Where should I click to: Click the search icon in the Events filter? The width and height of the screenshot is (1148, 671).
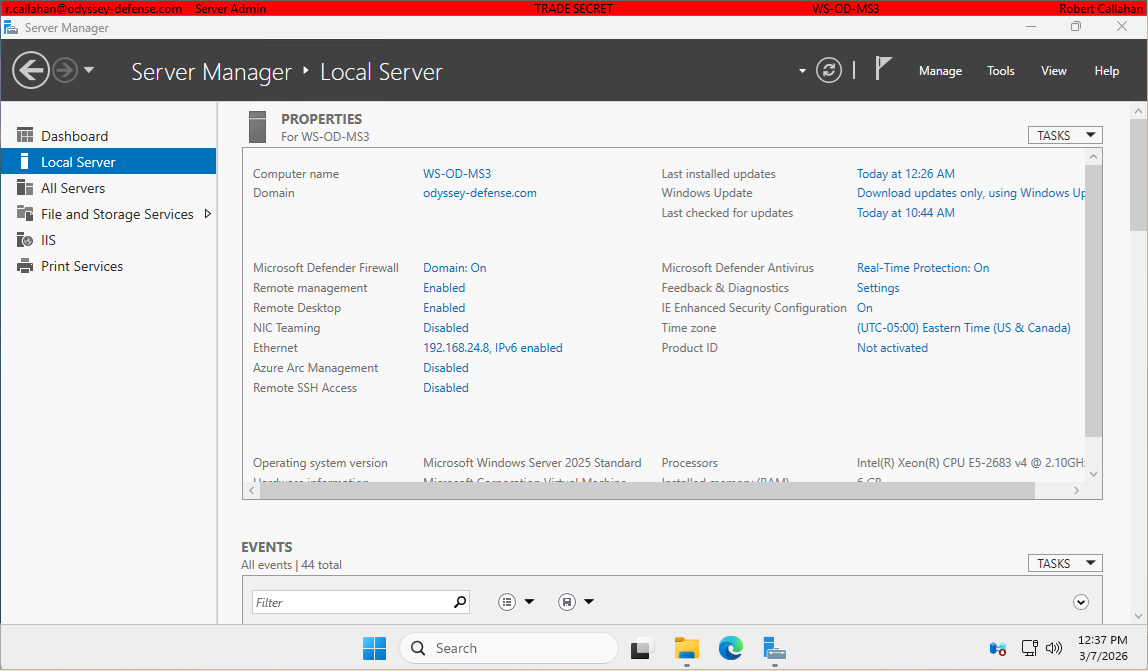[x=459, y=601]
